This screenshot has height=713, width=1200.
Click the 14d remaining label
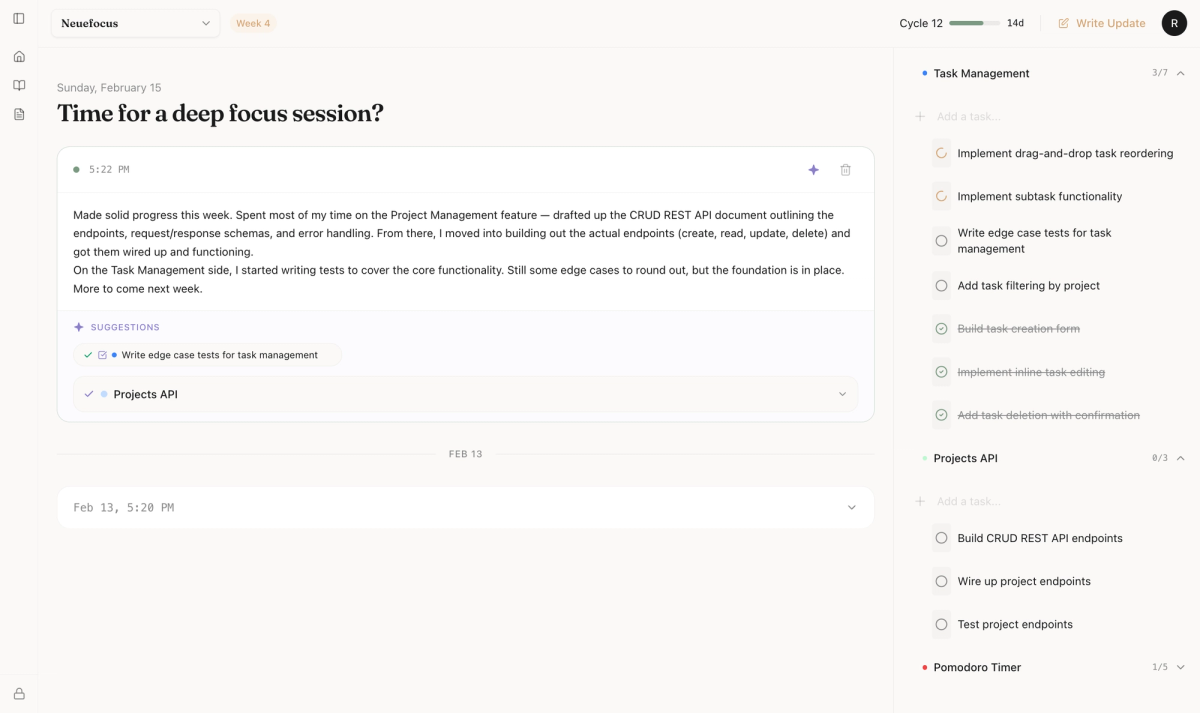pyautogui.click(x=1015, y=23)
